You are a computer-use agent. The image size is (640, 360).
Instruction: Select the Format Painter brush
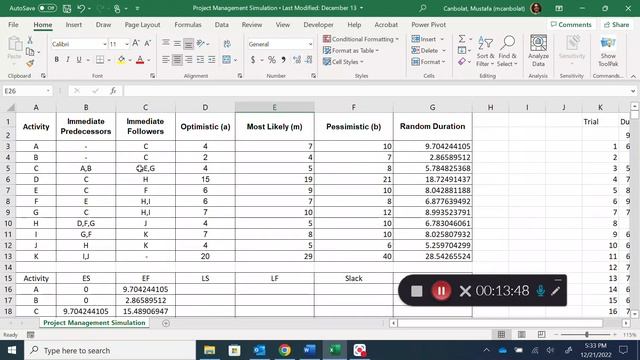click(30, 63)
